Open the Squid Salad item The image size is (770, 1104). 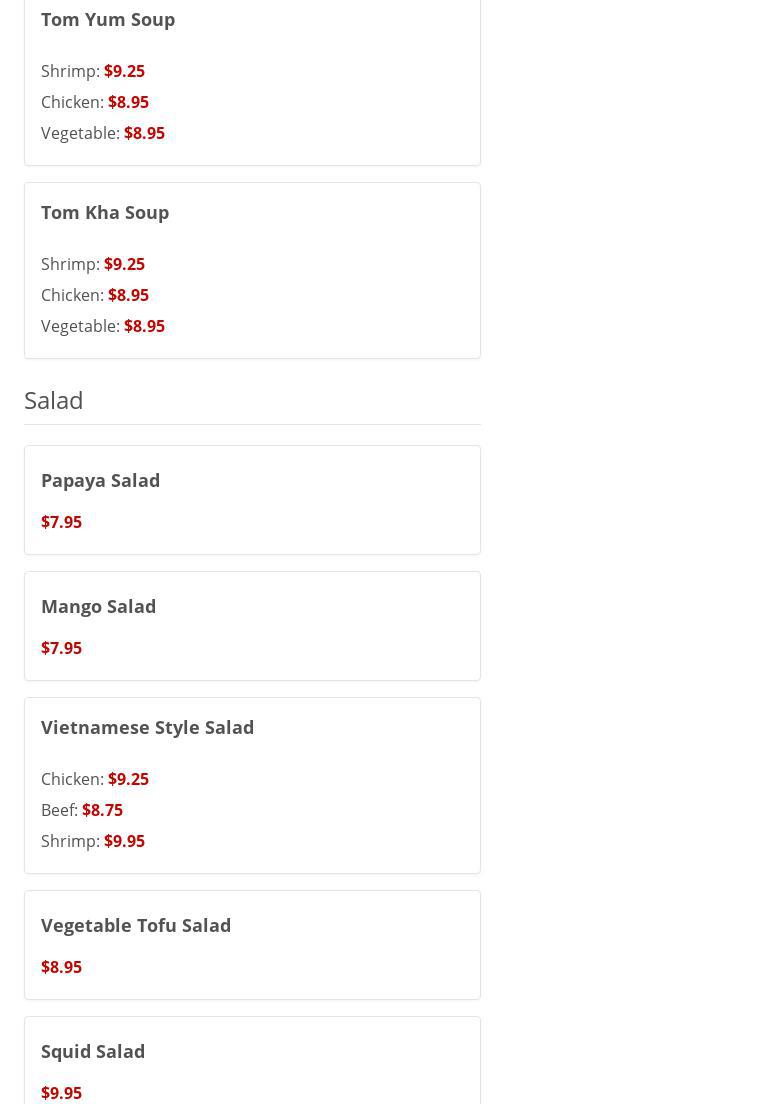point(93,1051)
